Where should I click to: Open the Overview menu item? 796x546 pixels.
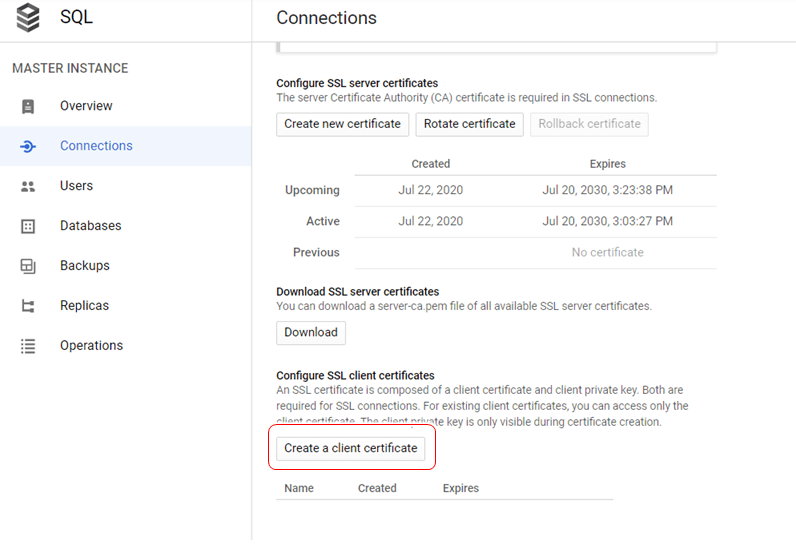86,106
